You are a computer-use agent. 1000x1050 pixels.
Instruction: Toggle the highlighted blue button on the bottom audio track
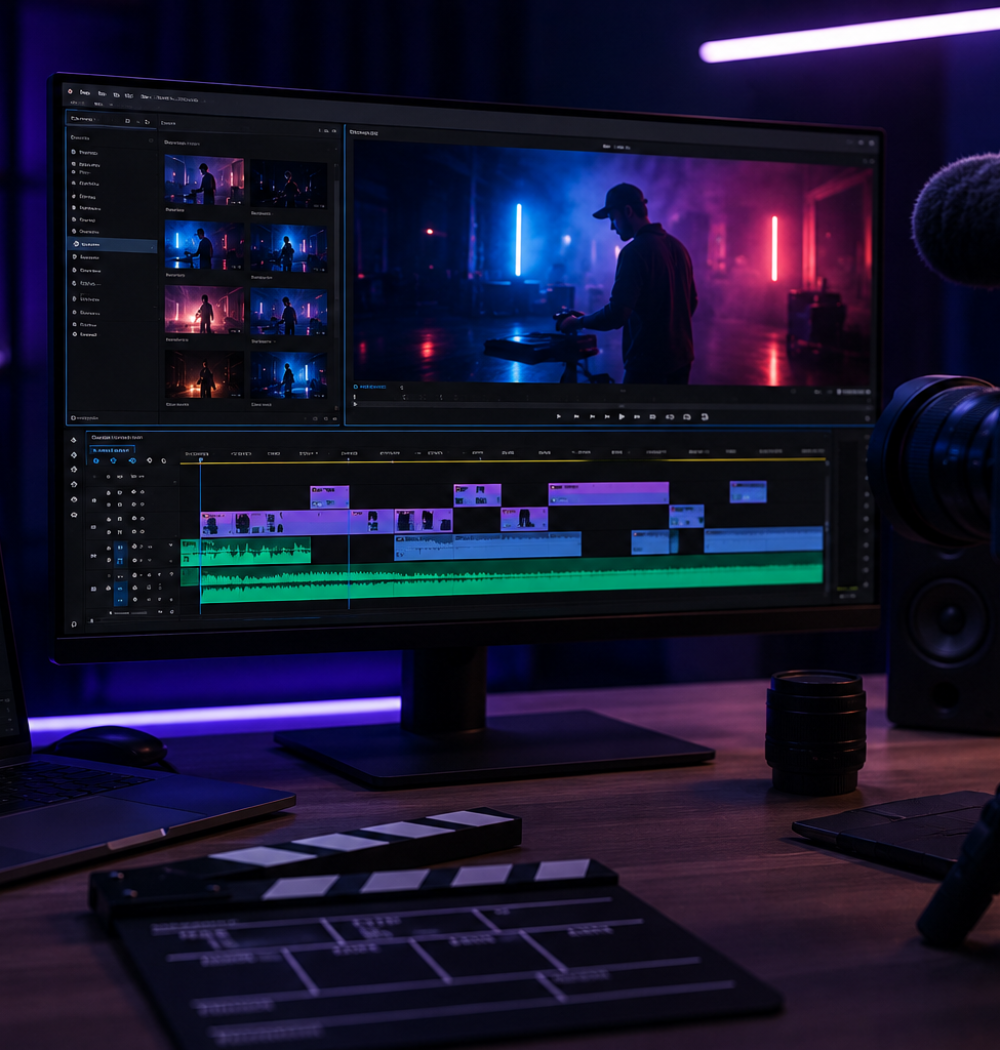[x=120, y=588]
